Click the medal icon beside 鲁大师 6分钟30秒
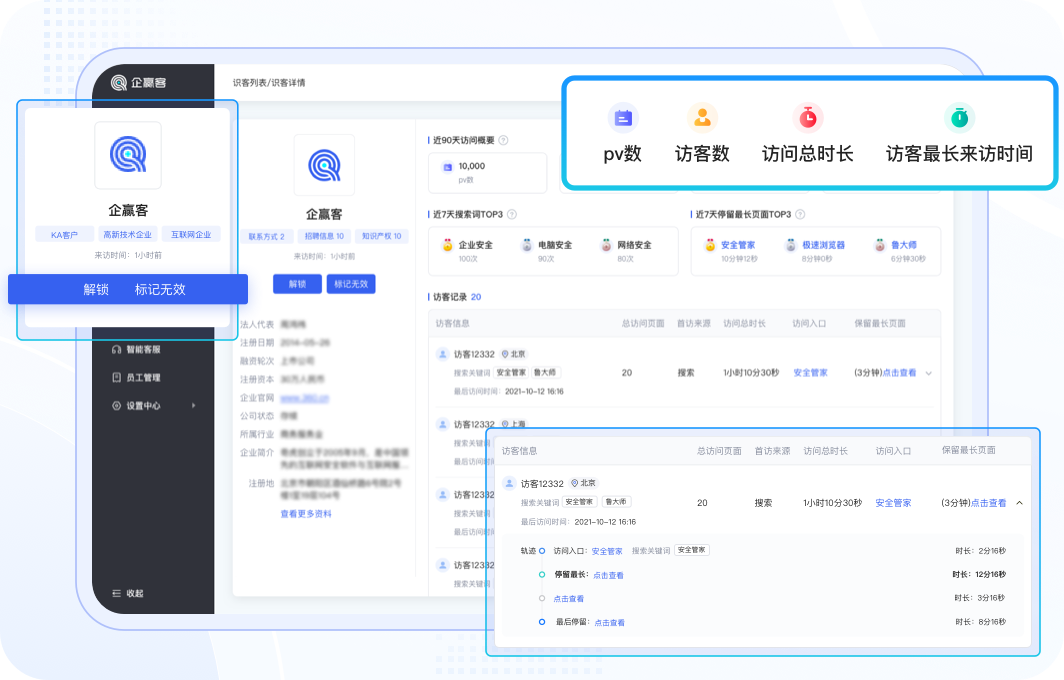 pyautogui.click(x=880, y=245)
